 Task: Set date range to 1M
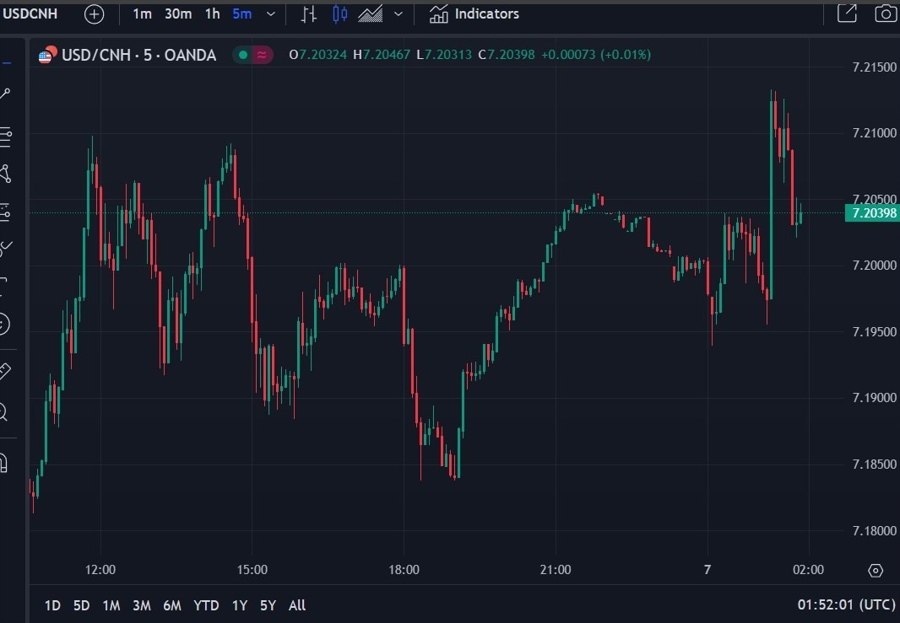coord(111,605)
